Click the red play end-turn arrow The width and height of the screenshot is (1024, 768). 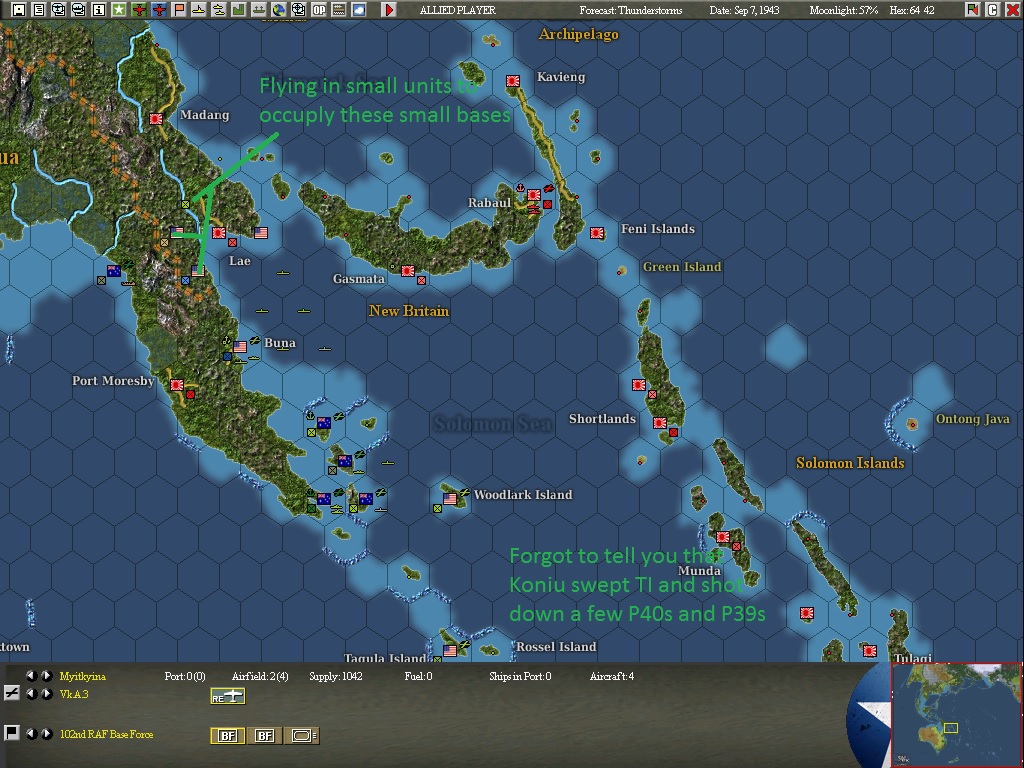coord(389,10)
